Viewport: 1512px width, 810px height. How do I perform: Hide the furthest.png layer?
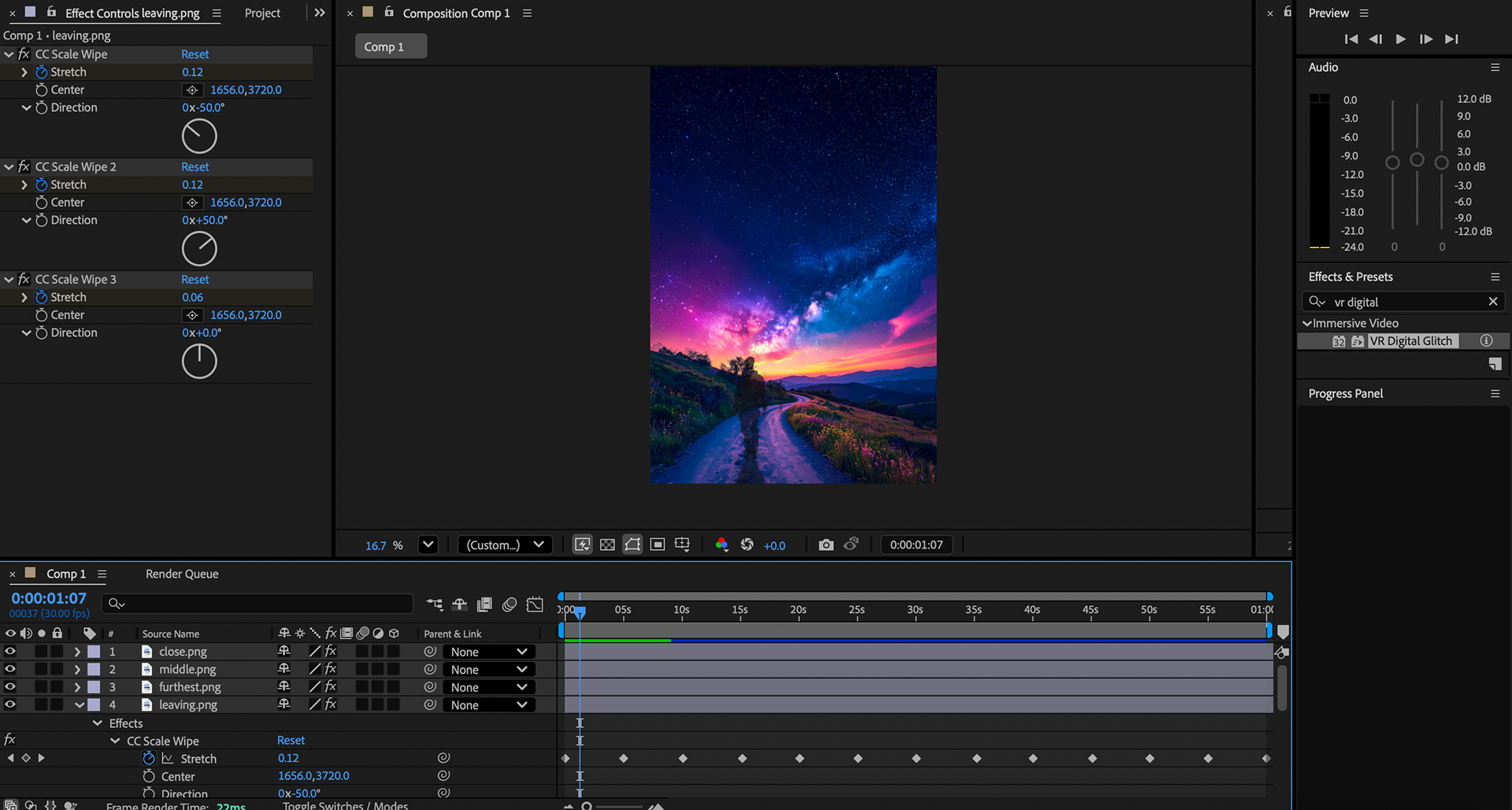pyautogui.click(x=10, y=687)
